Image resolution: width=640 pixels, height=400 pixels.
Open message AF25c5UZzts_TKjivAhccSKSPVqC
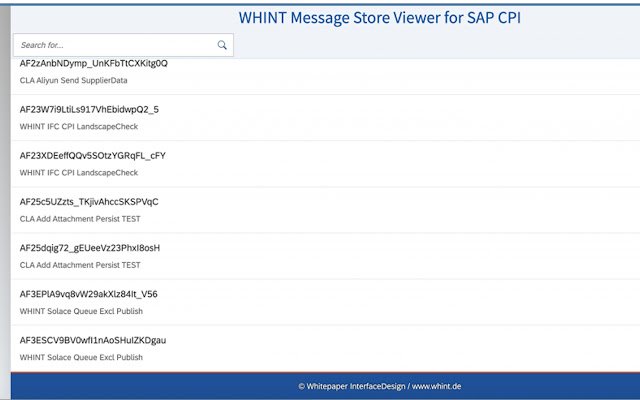coord(89,202)
